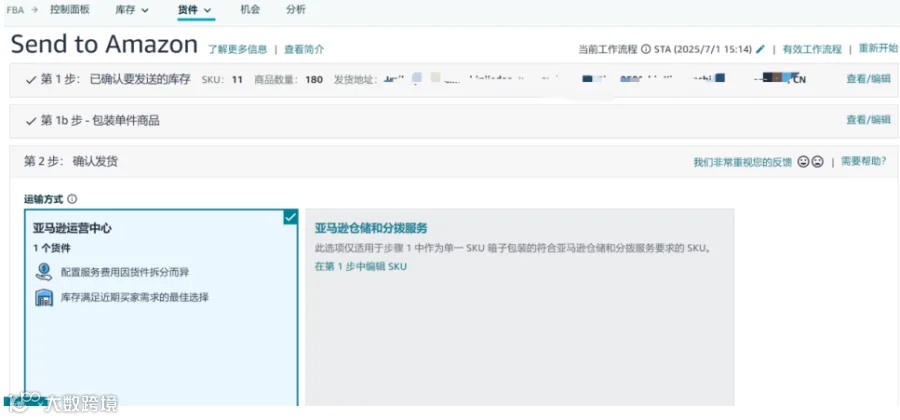The image size is (900, 420).
Task: Click the 1 个货件 text
Action: (x=52, y=248)
